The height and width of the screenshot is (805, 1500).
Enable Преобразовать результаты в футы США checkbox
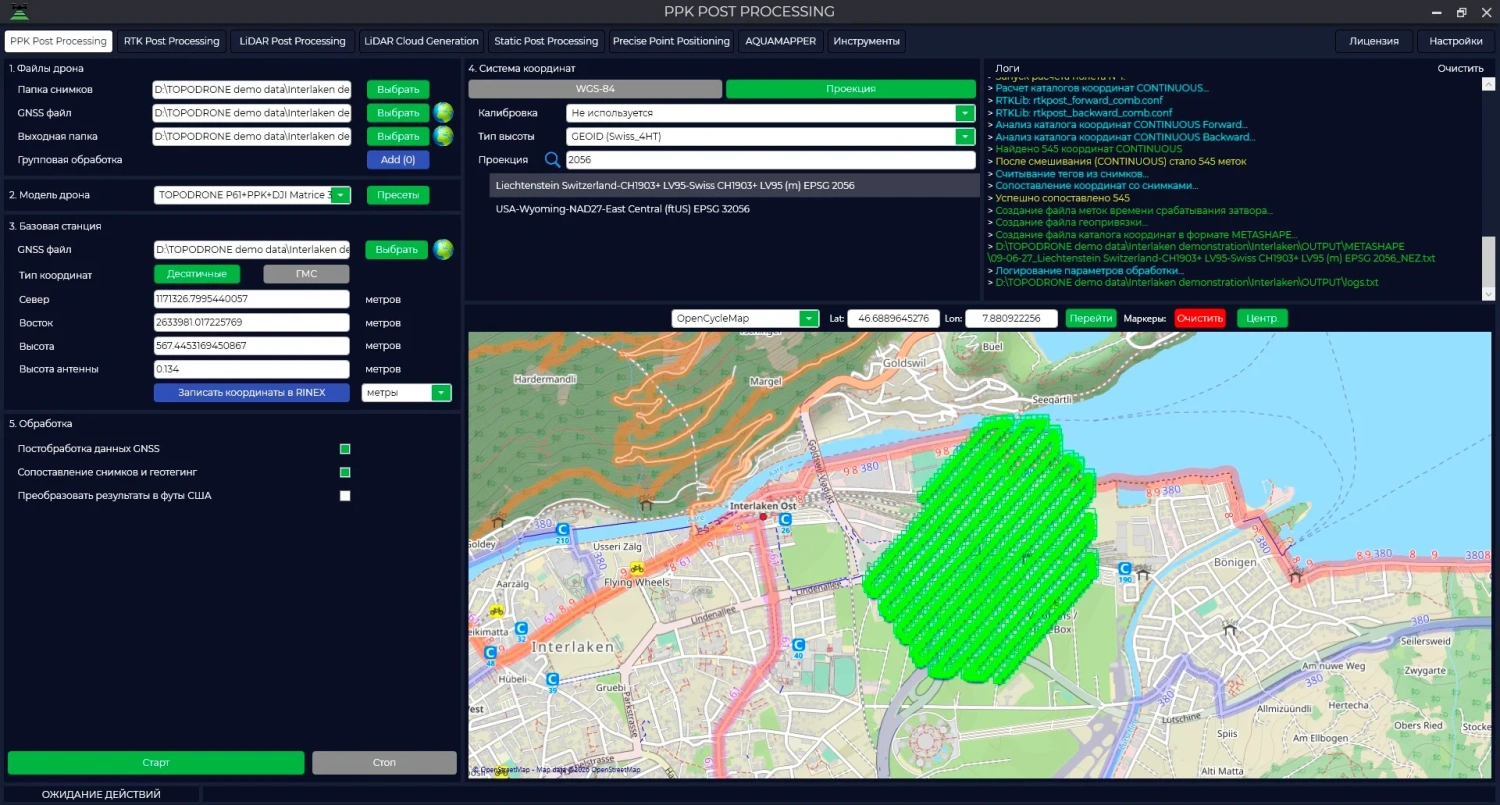(345, 496)
